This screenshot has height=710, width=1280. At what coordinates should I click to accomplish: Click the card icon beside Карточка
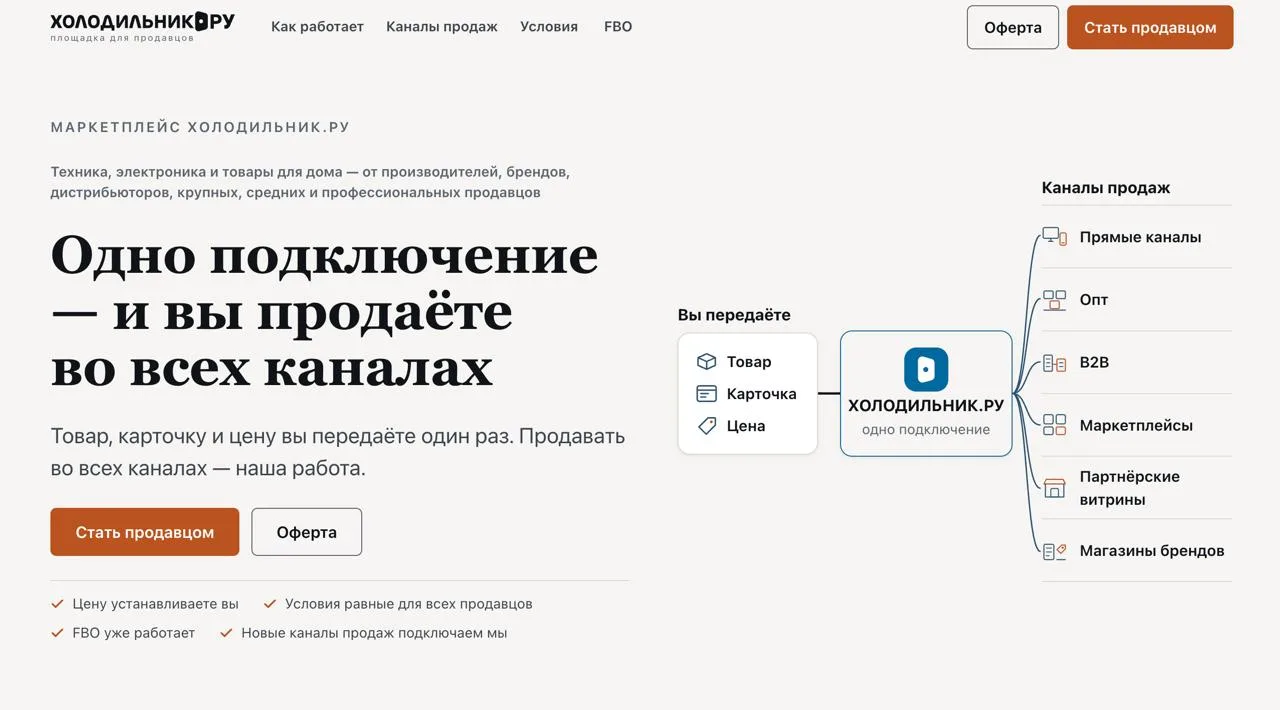point(707,394)
